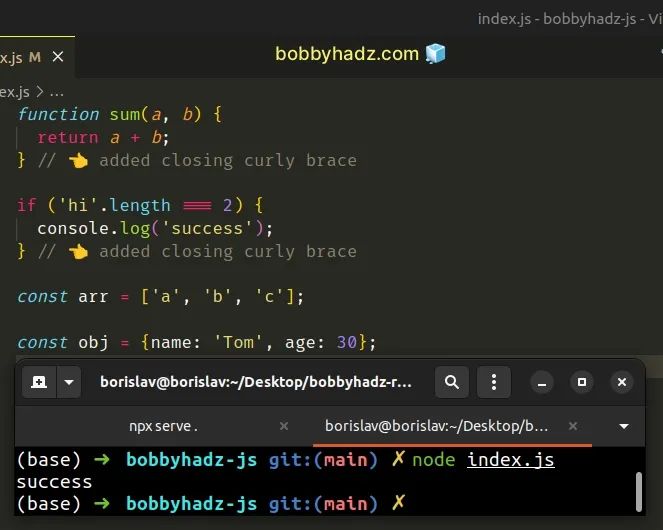Screen dimensions: 663x530
Task: Click last terminal prompt line
Action: point(211,504)
